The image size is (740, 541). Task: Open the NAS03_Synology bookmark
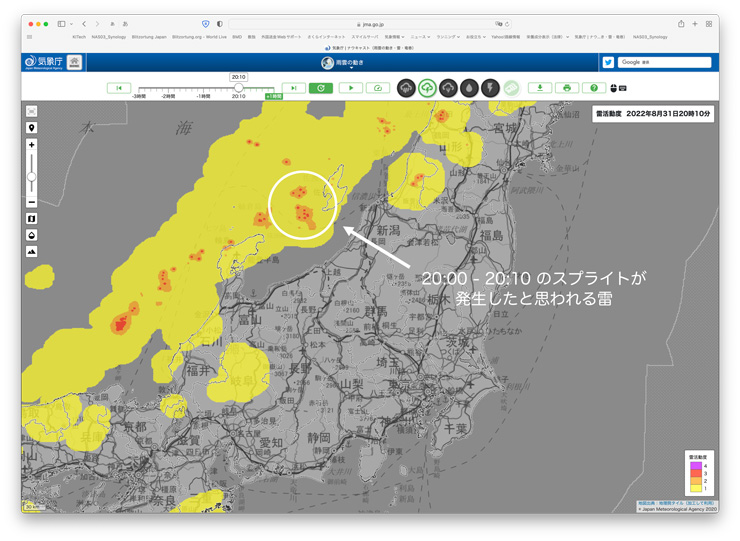click(108, 36)
